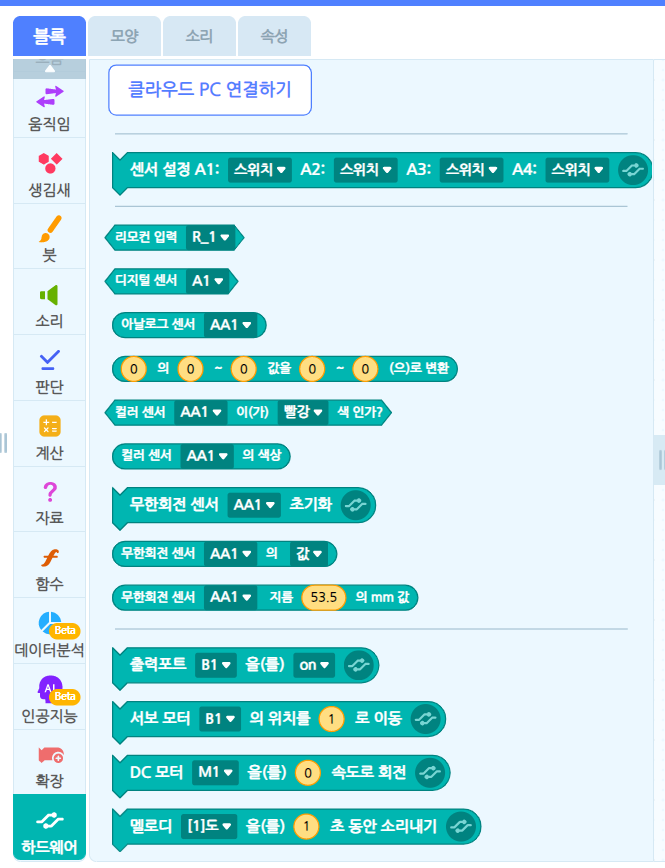Click hardware icon on 출력포트 block

(359, 665)
